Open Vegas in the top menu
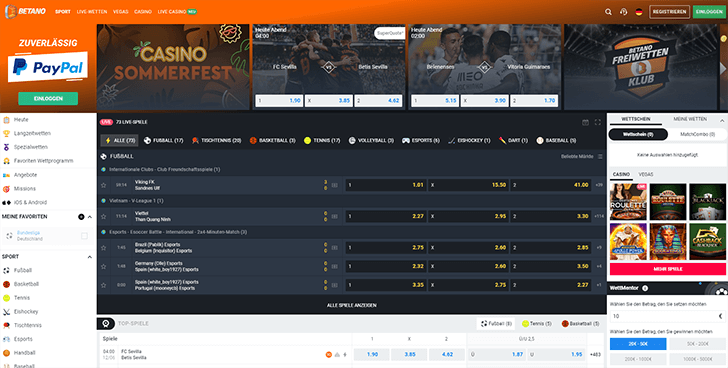Image resolution: width=728 pixels, height=368 pixels. coord(121,12)
